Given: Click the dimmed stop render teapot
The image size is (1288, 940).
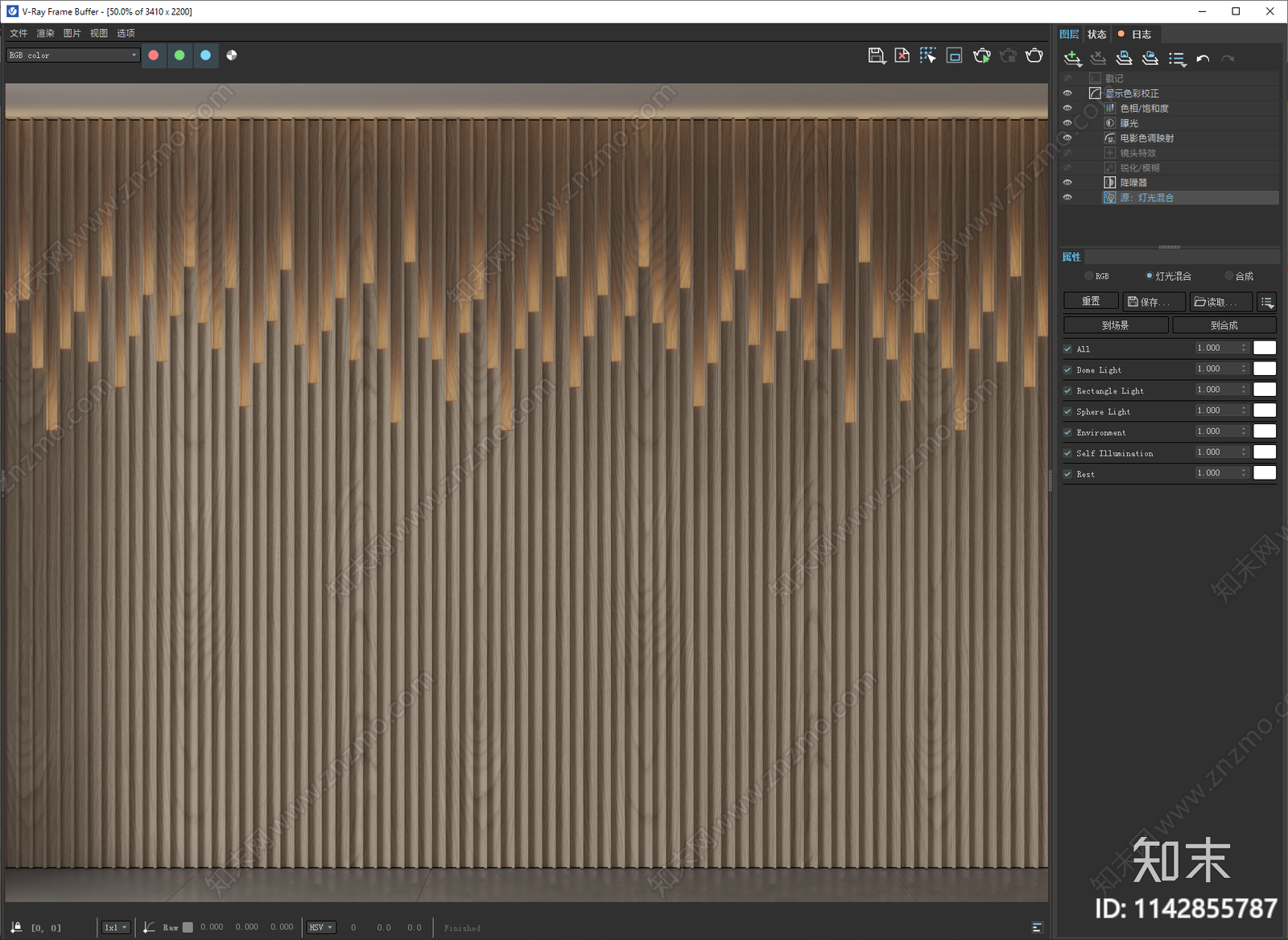Looking at the screenshot, I should click(x=1008, y=56).
